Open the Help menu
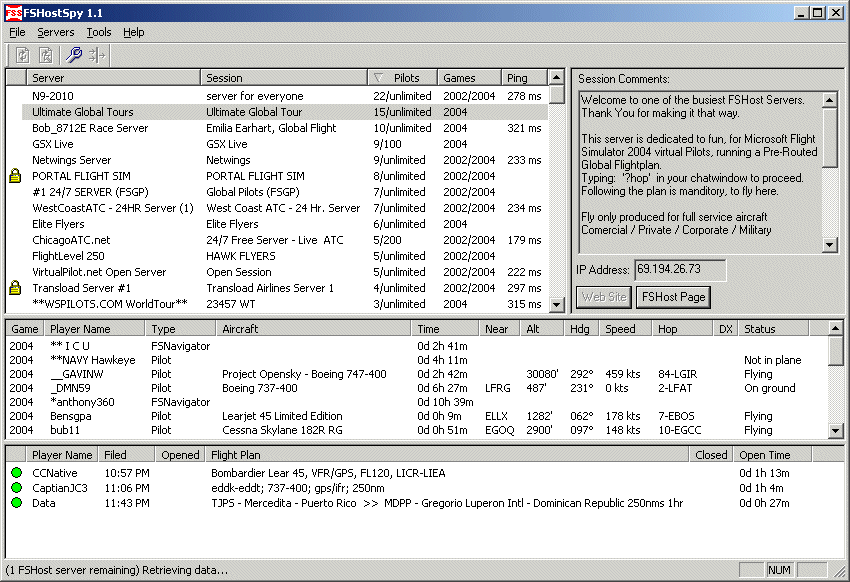Viewport: 850px width, 582px height. pyautogui.click(x=133, y=33)
